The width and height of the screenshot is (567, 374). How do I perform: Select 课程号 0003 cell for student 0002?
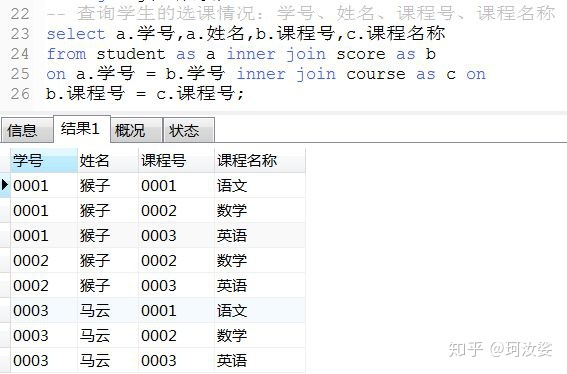pyautogui.click(x=176, y=285)
